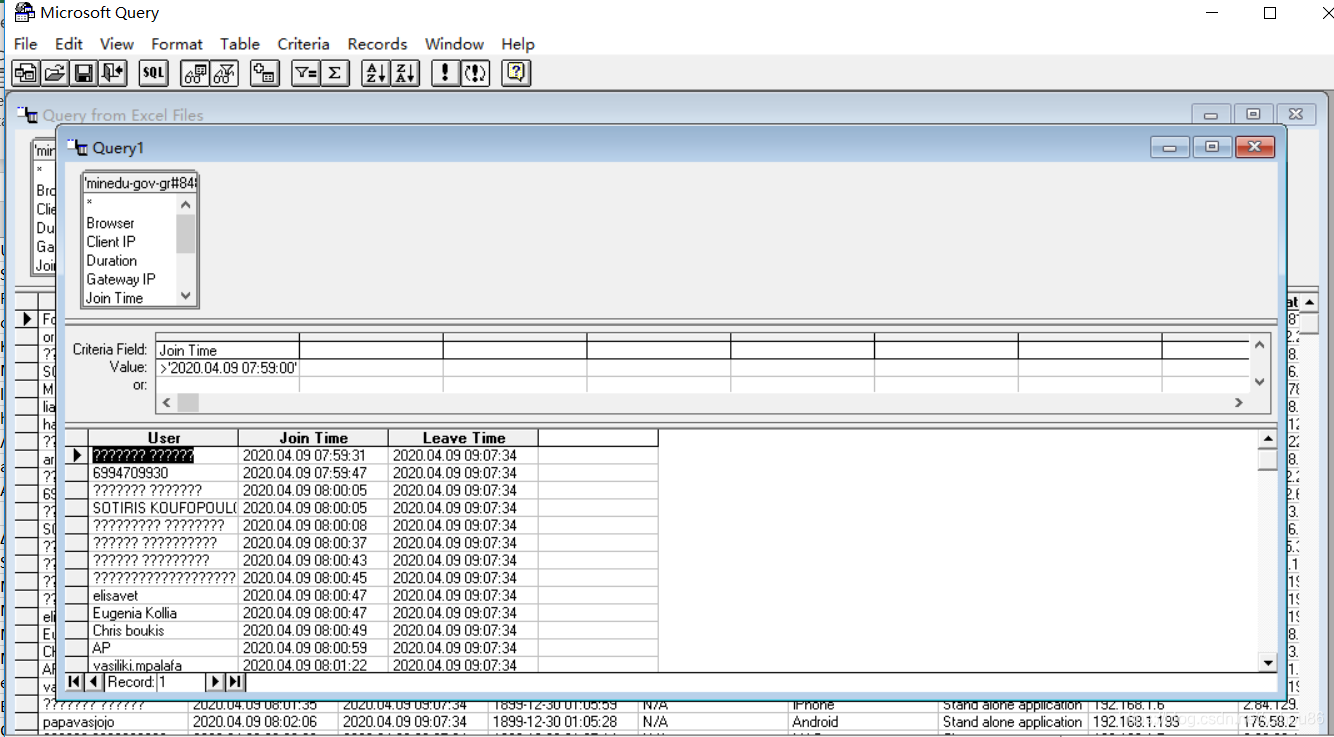
Task: Toggle the Show/Hide Criteria icon
Action: (x=223, y=73)
